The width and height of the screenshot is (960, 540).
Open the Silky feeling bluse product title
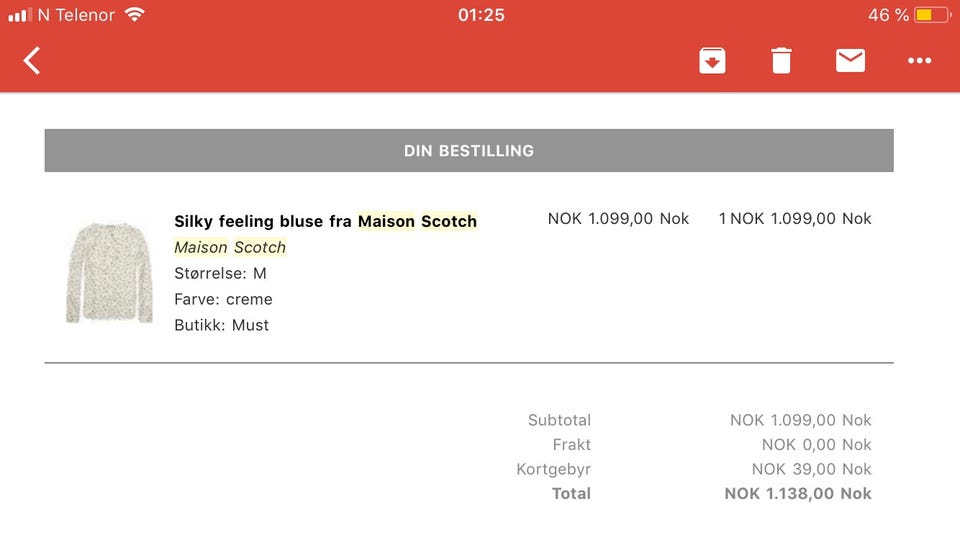[x=325, y=221]
